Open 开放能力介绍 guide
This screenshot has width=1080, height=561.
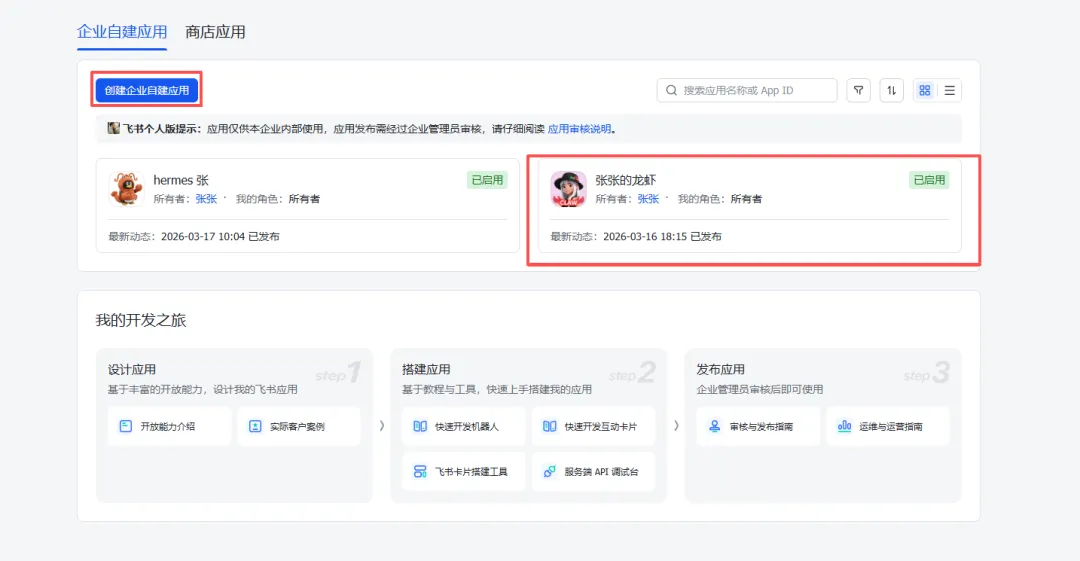tap(169, 427)
